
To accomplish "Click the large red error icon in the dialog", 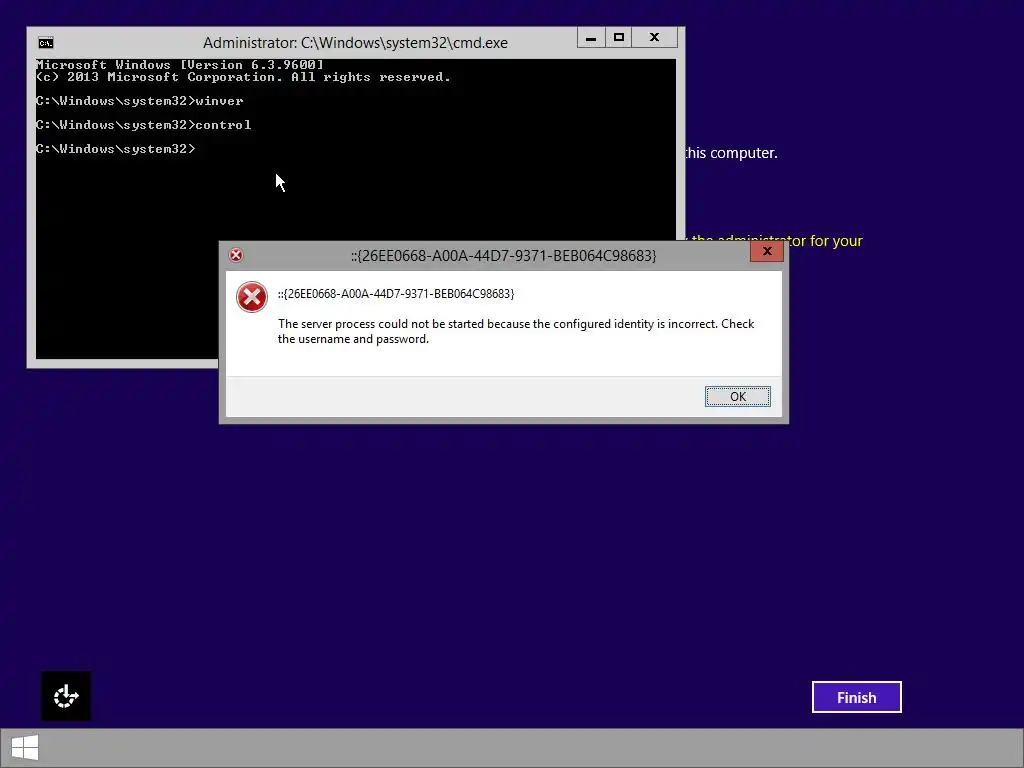I will pos(251,297).
